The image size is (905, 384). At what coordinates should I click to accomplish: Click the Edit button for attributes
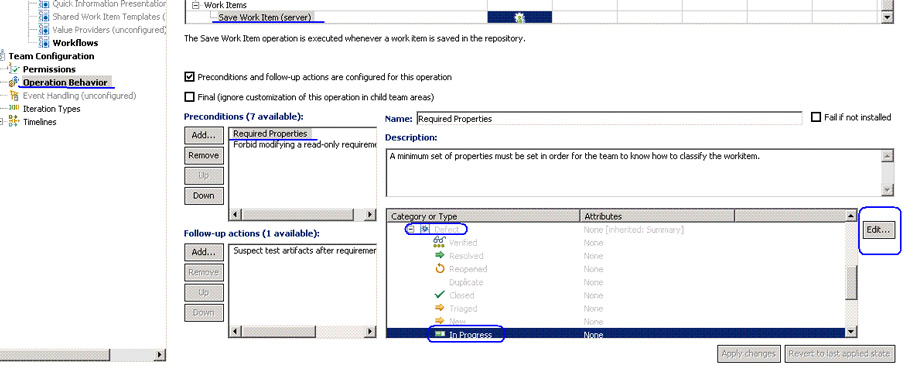(x=878, y=229)
